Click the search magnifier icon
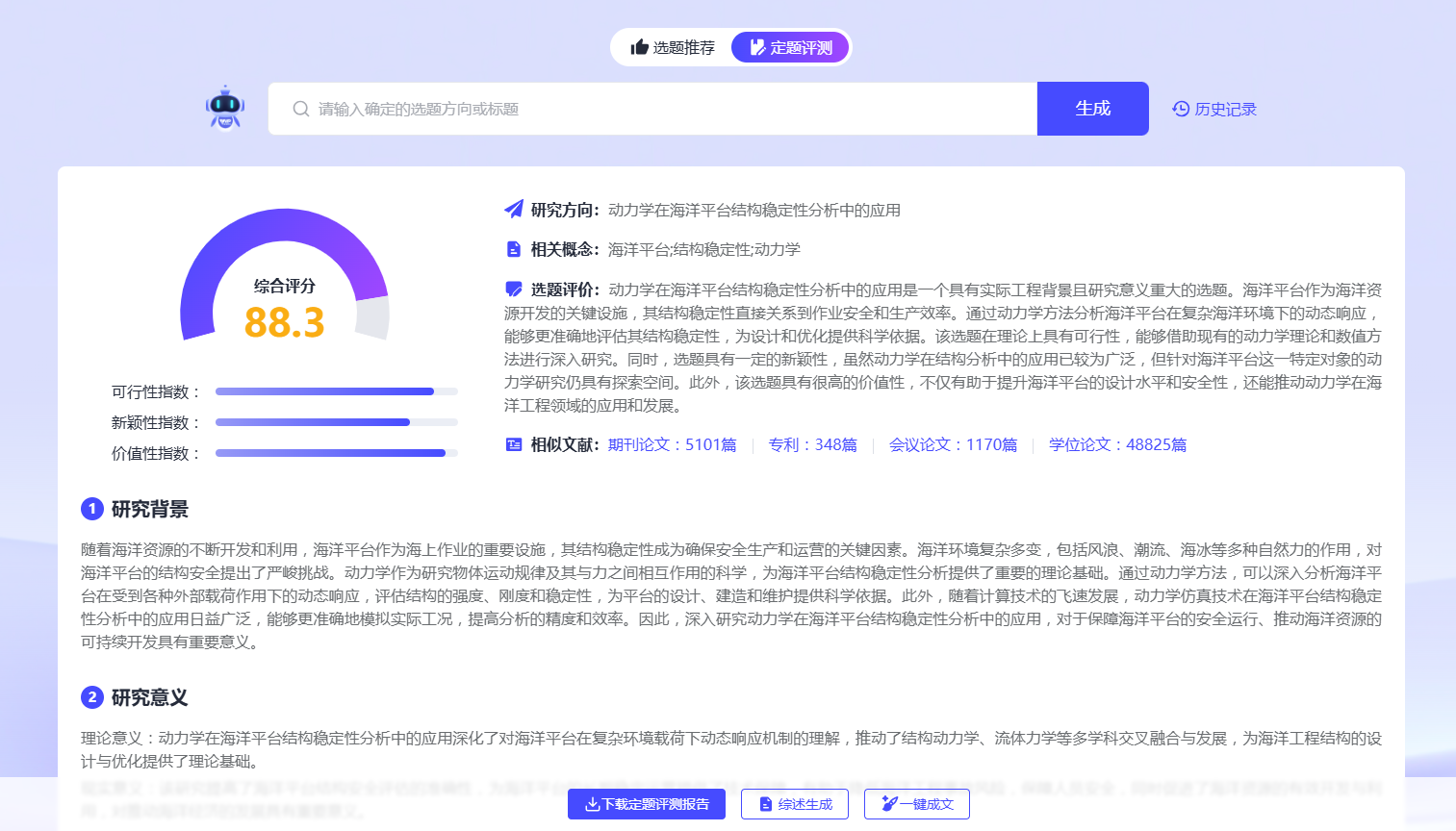This screenshot has height=831, width=1456. [x=301, y=109]
